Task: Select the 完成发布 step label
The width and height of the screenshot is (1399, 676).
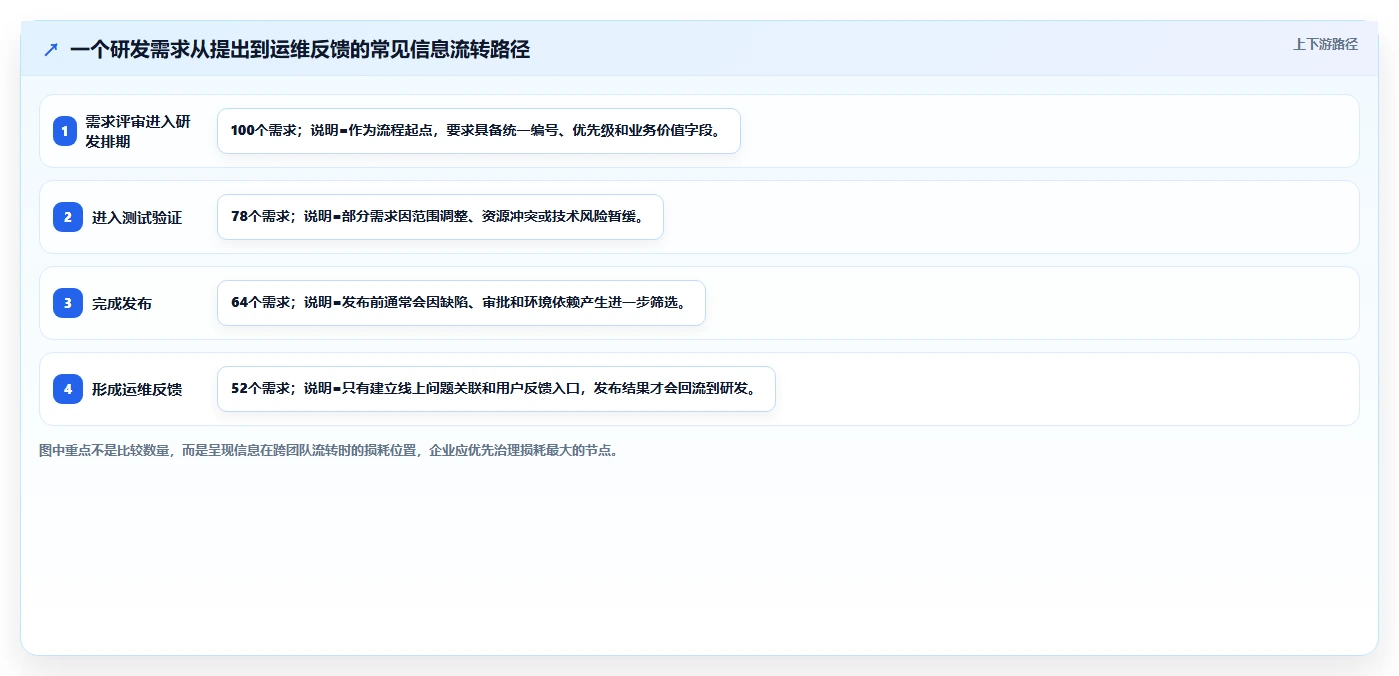Action: [x=122, y=303]
